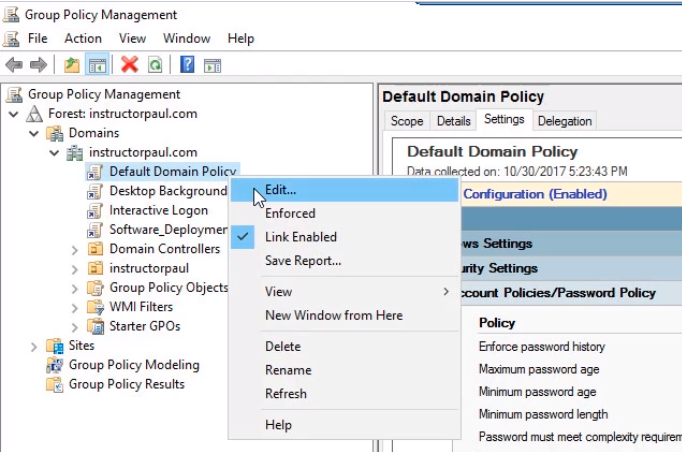This screenshot has height=452, width=682.
Task: Click the Scope tab
Action: pyautogui.click(x=407, y=121)
